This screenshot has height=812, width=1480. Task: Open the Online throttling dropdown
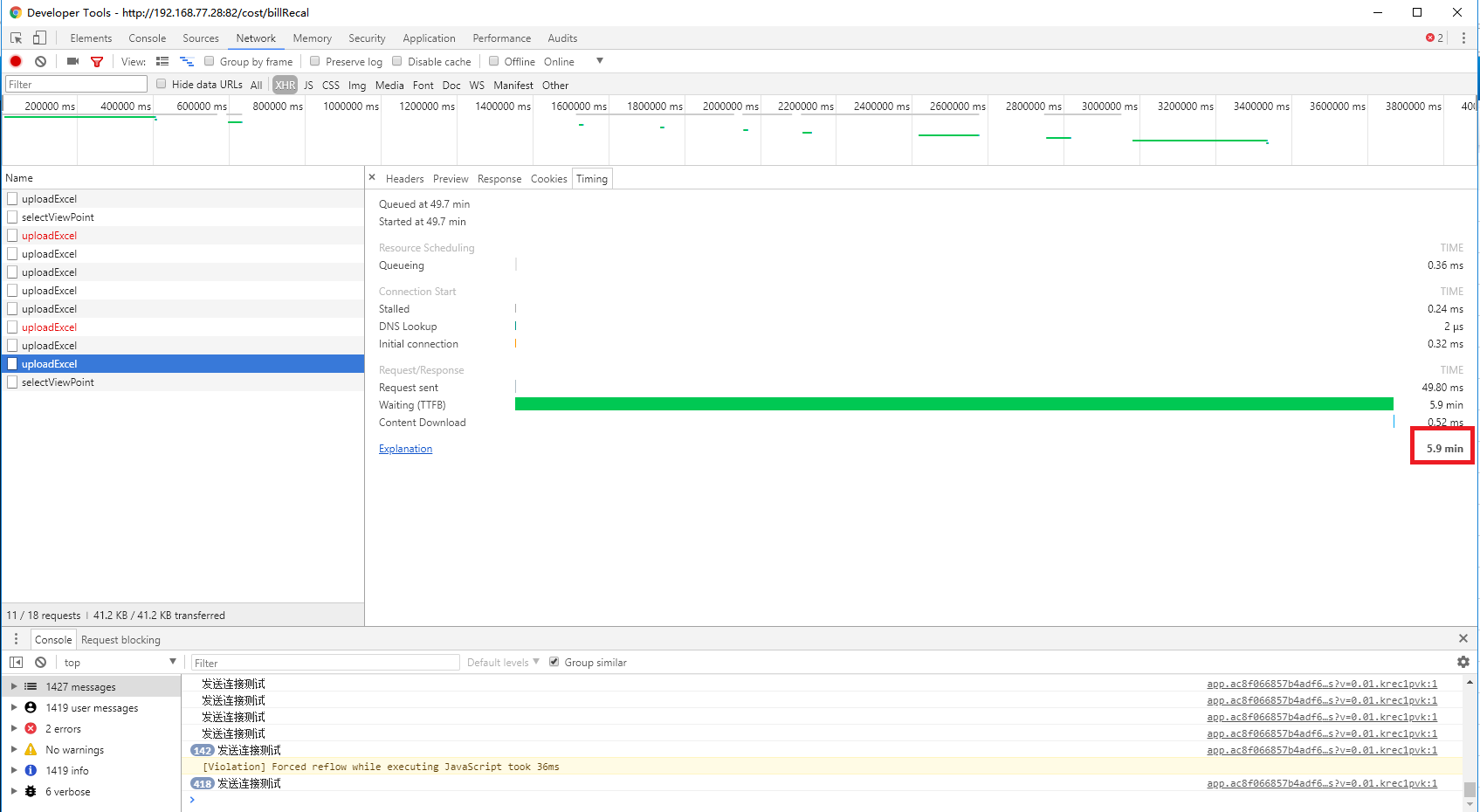coord(573,61)
